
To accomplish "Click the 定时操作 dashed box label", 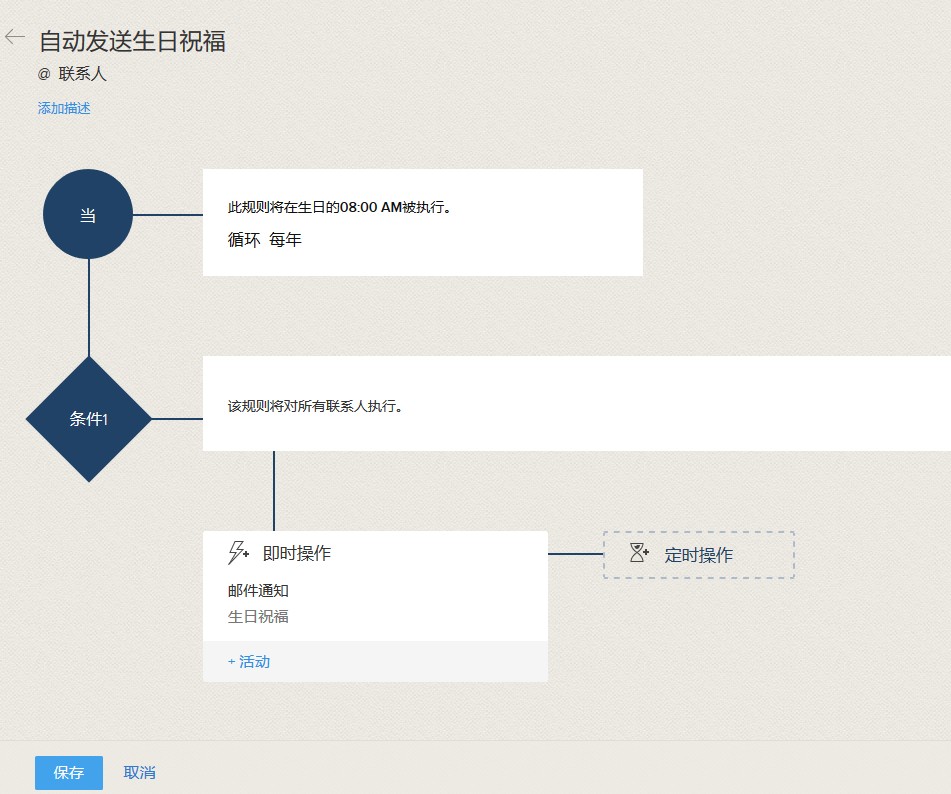I will (x=699, y=555).
